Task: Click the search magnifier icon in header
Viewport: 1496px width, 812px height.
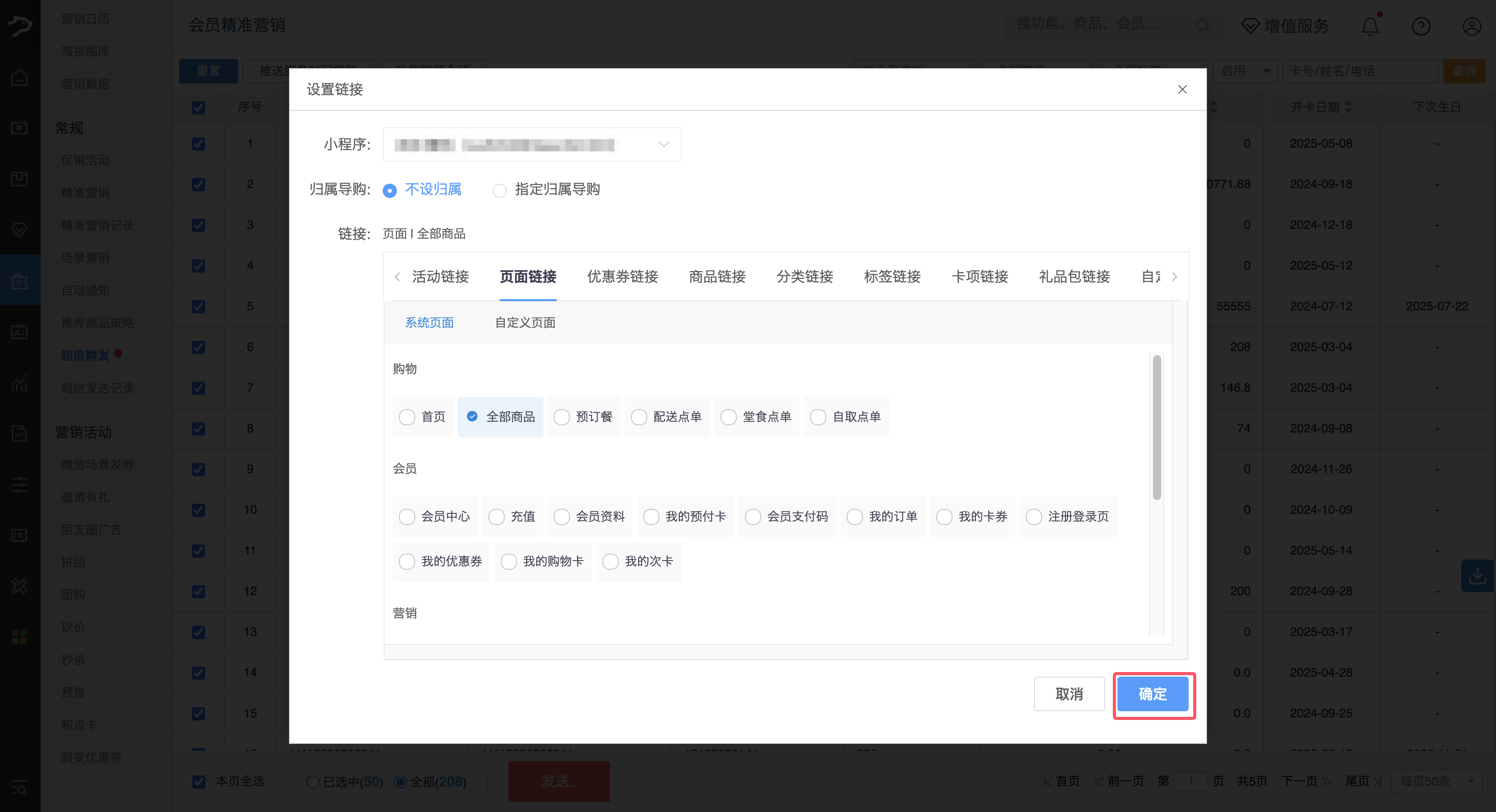Action: 1202,25
